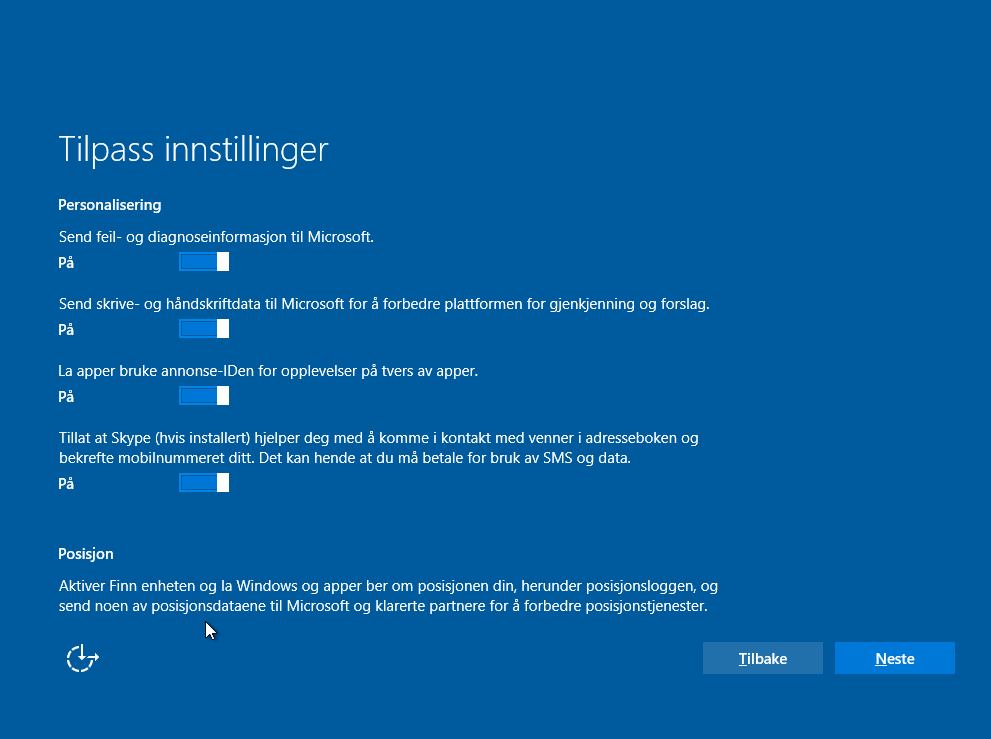This screenshot has height=739, width=991.
Task: Click the text 'La apper bruke annonse-IDen'
Action: tap(268, 371)
